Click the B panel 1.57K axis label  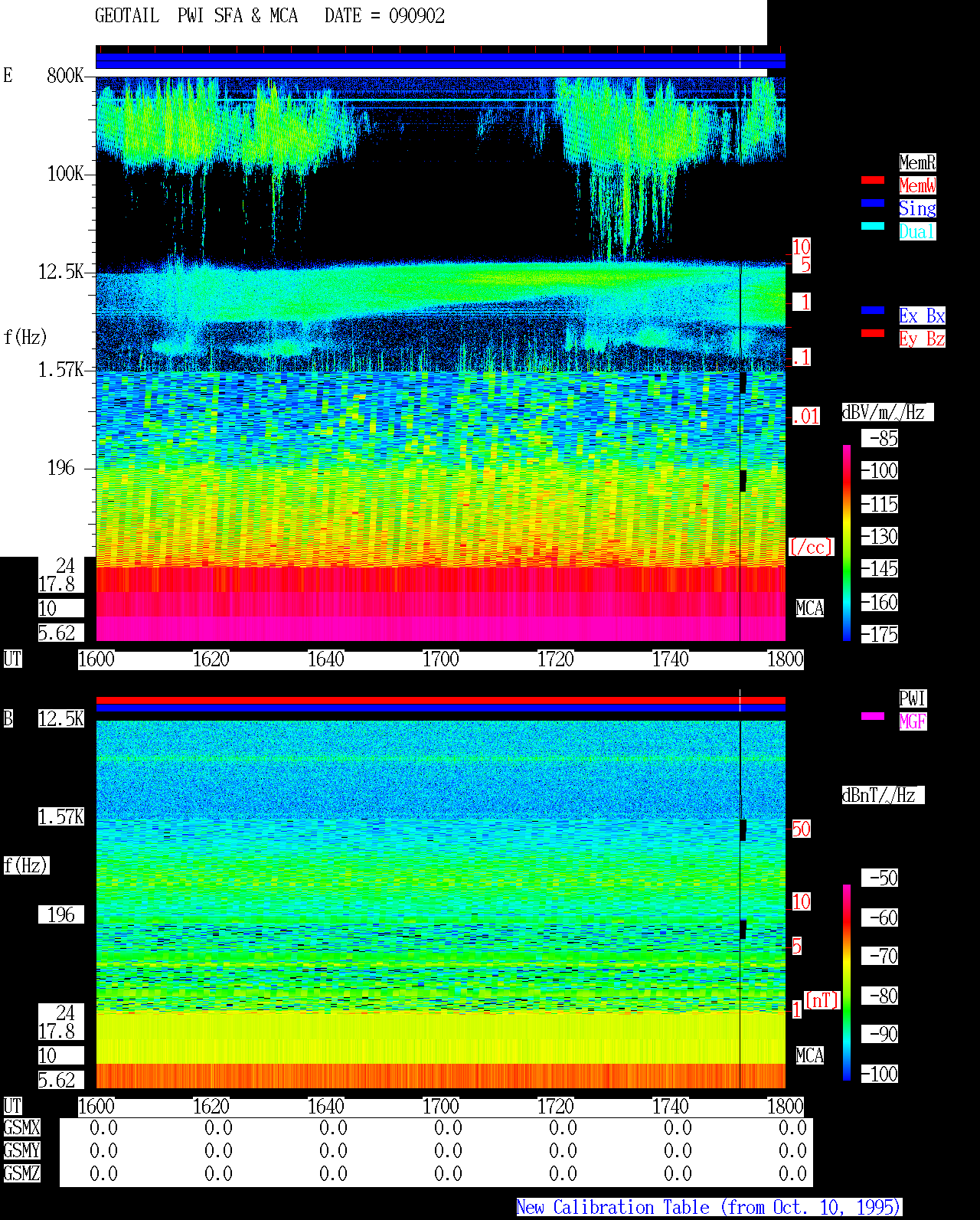60,816
